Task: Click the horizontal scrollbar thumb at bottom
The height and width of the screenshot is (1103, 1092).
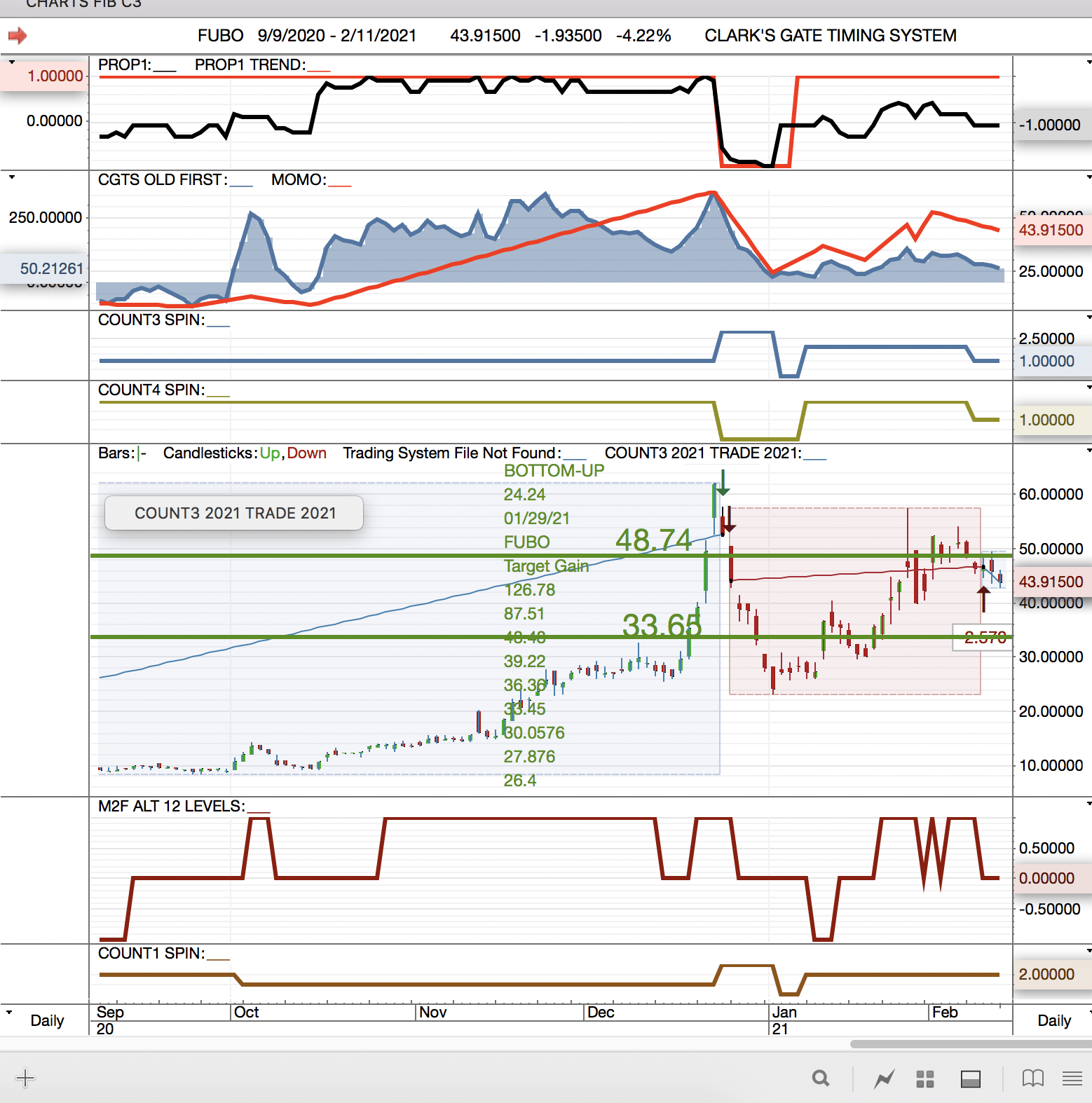Action: 971,1044
